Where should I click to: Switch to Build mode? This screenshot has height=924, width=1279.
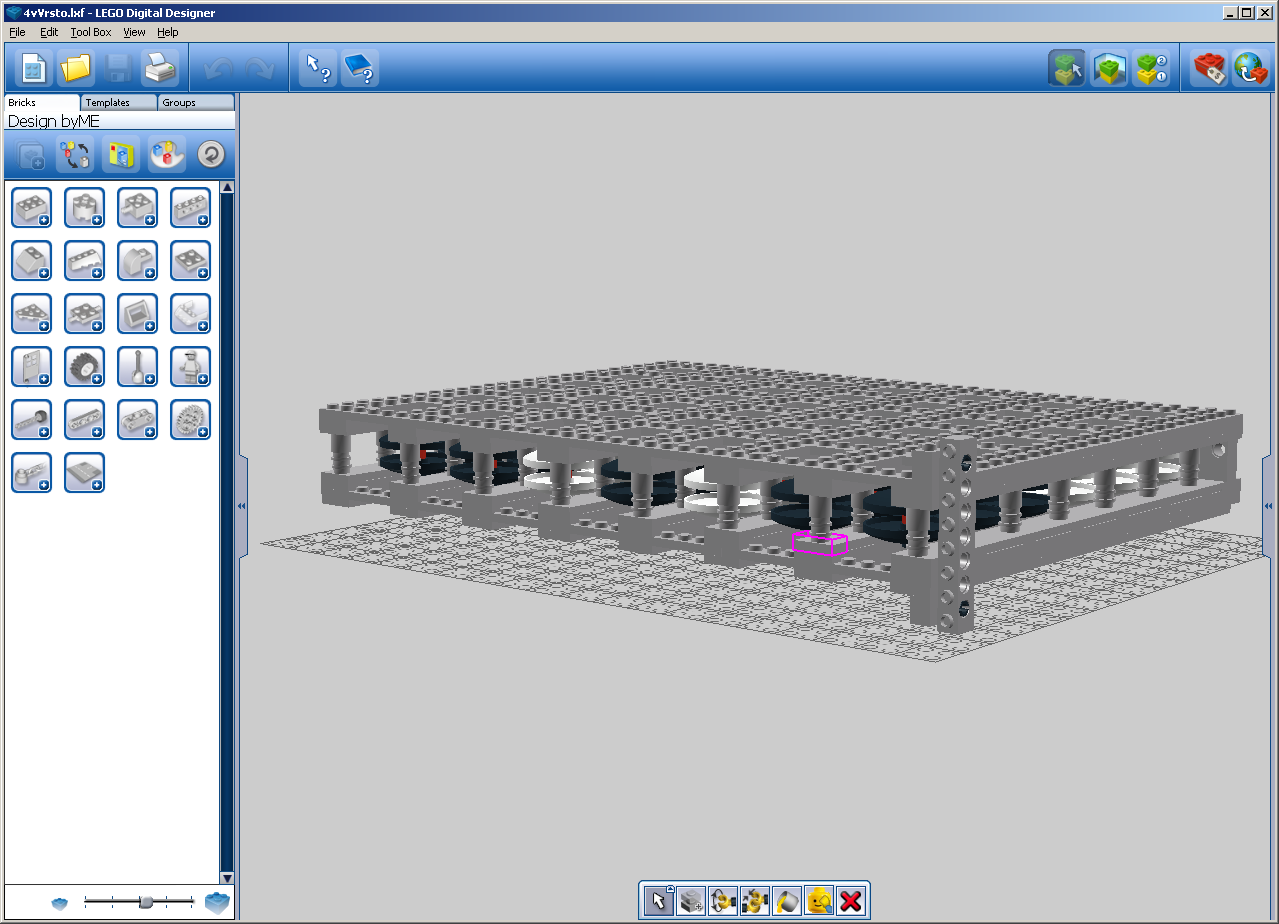1067,68
